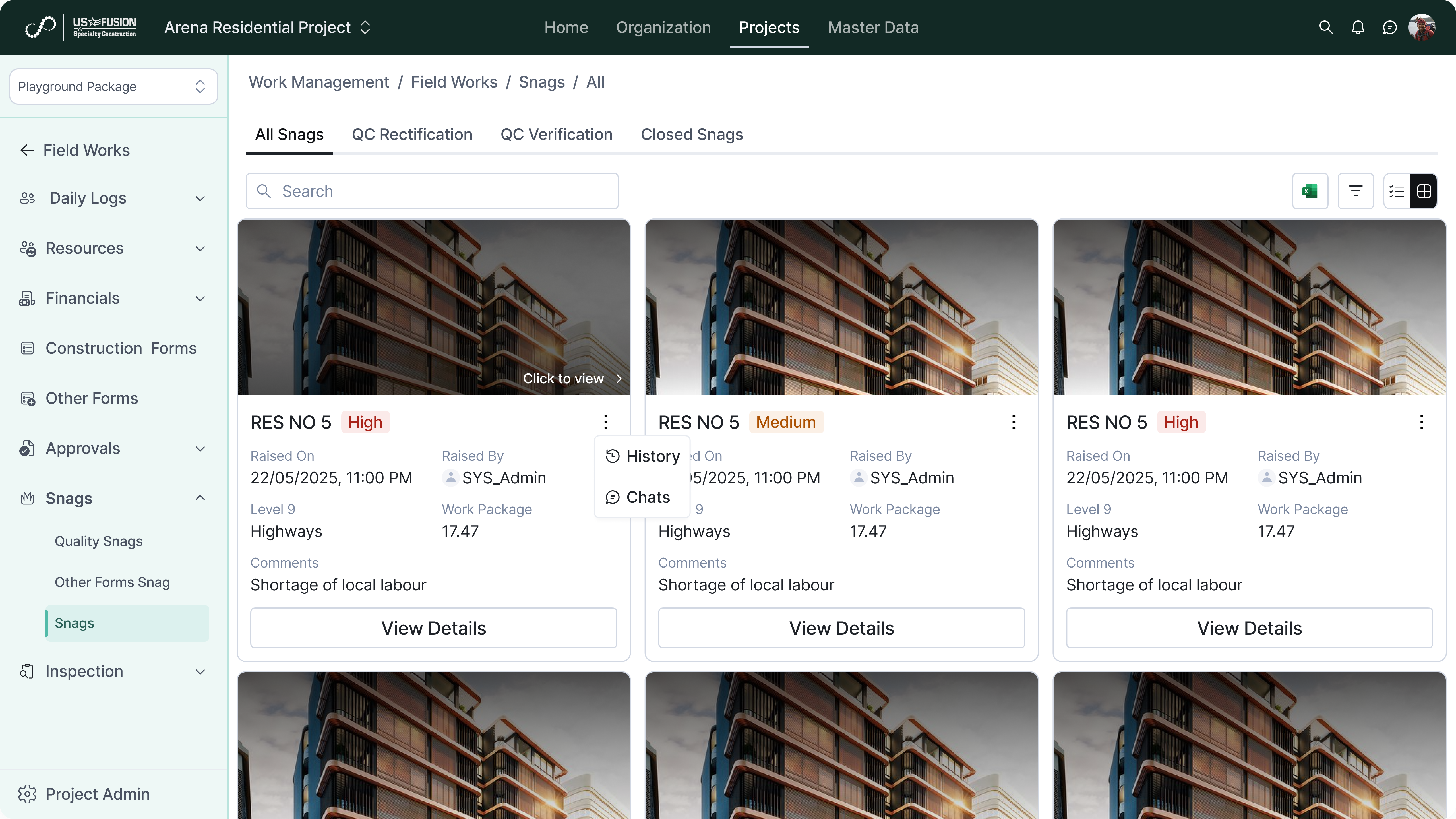Image resolution: width=1456 pixels, height=819 pixels.
Task: View Details of the third snag card
Action: coord(1250,628)
